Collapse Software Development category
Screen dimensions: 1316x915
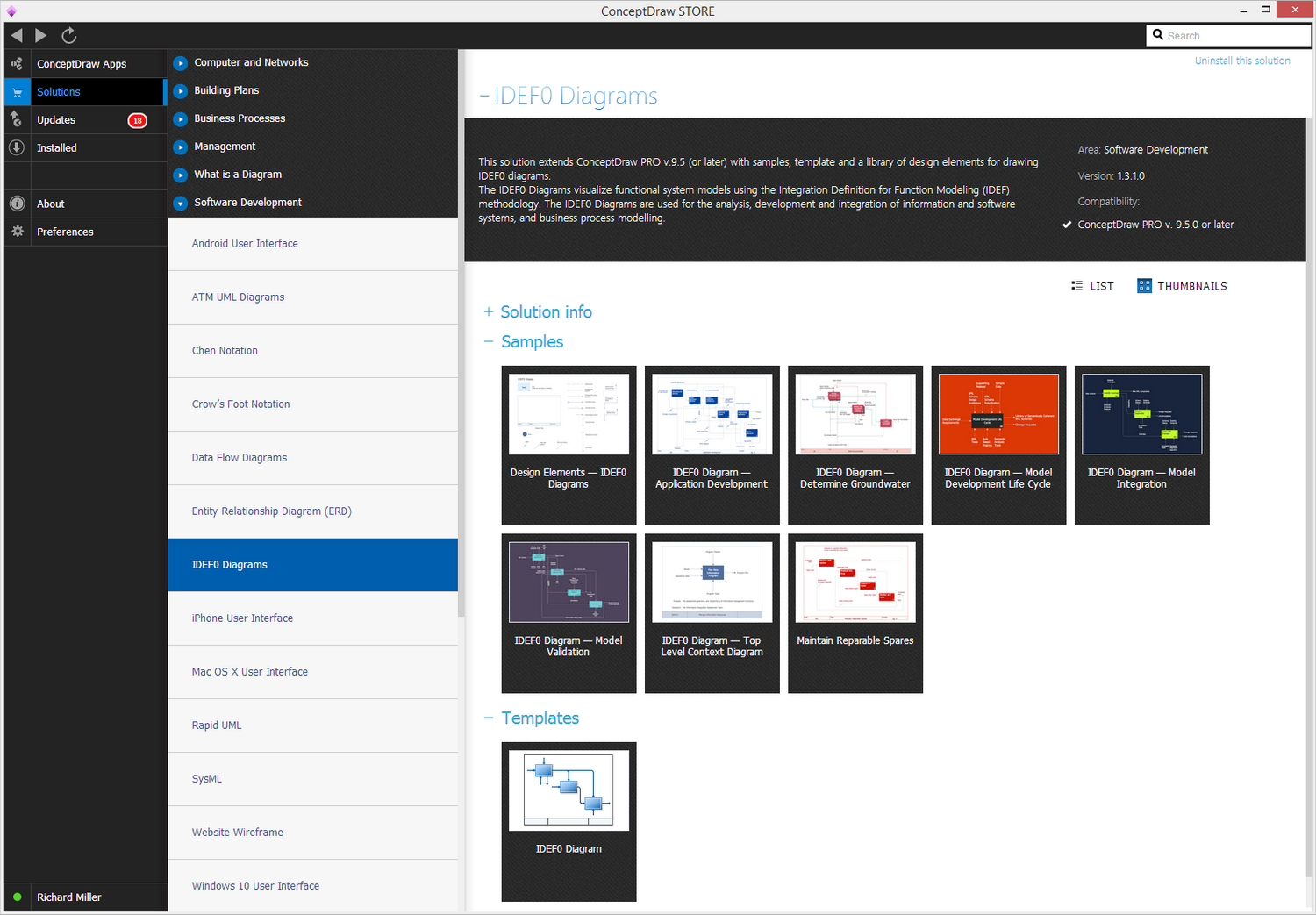click(x=181, y=204)
